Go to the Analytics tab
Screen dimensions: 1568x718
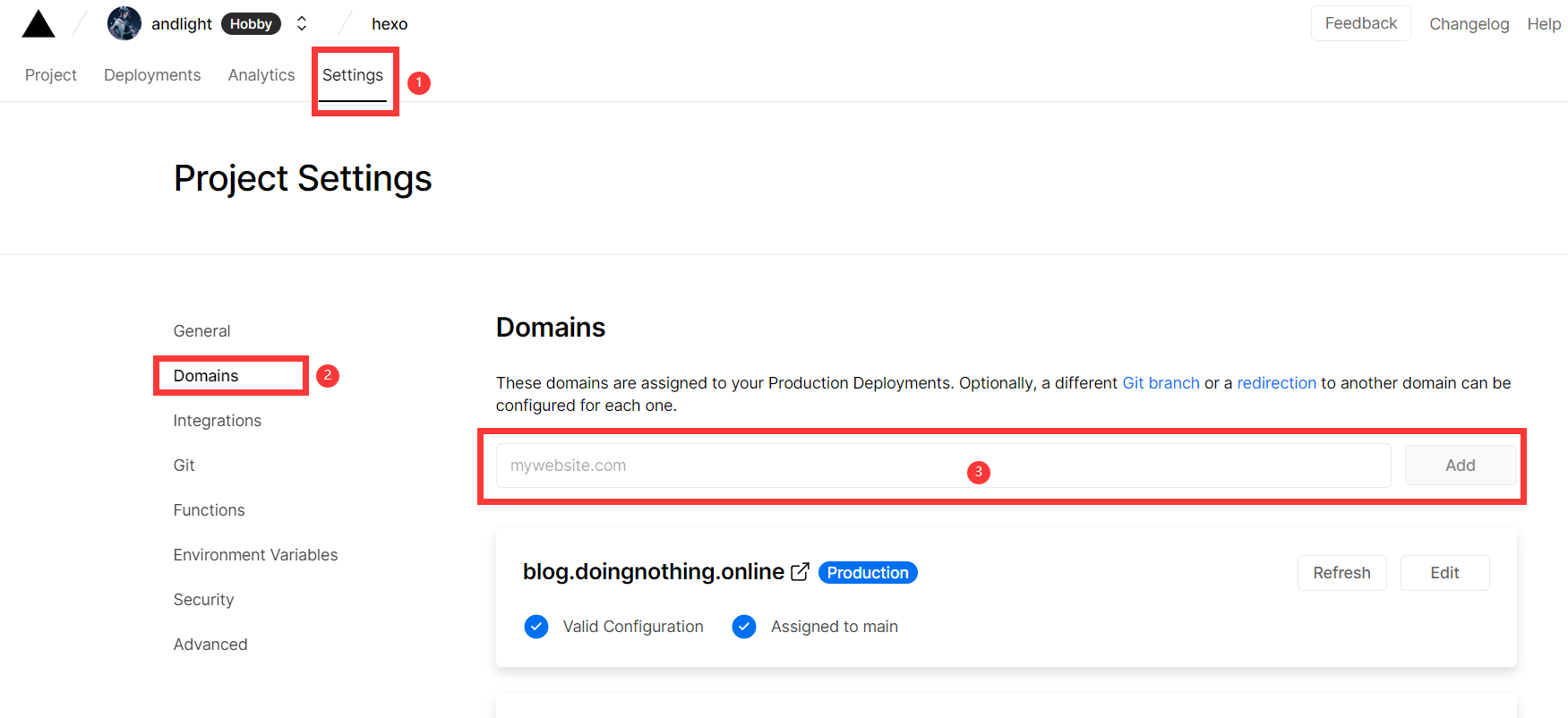[261, 75]
